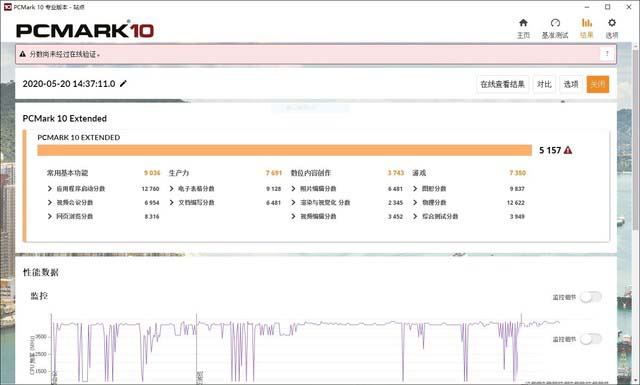The image size is (640, 385).
Task: Click the 对比 compare button
Action: click(544, 84)
